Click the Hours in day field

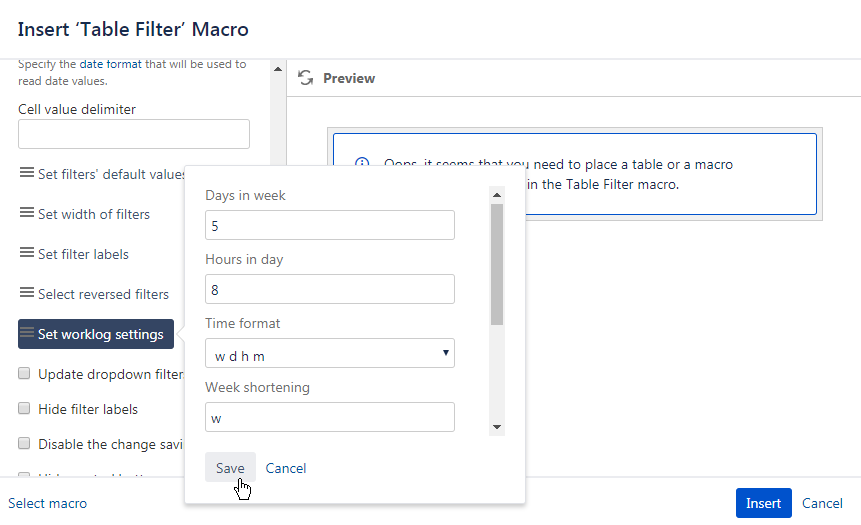tap(329, 290)
